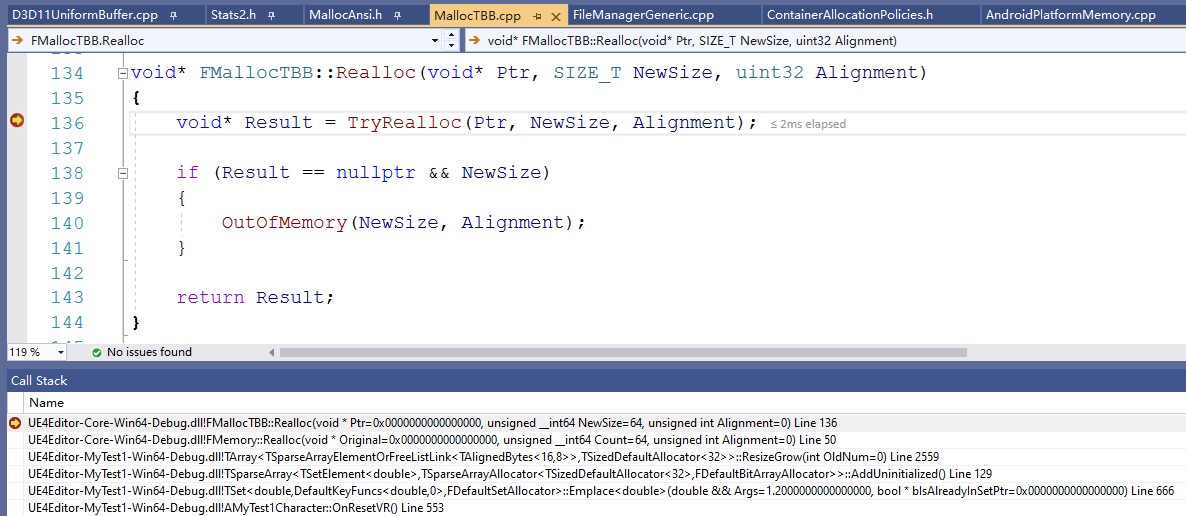Click TryRealloc in line 136
Screen dimensions: 1186x516
click(404, 123)
